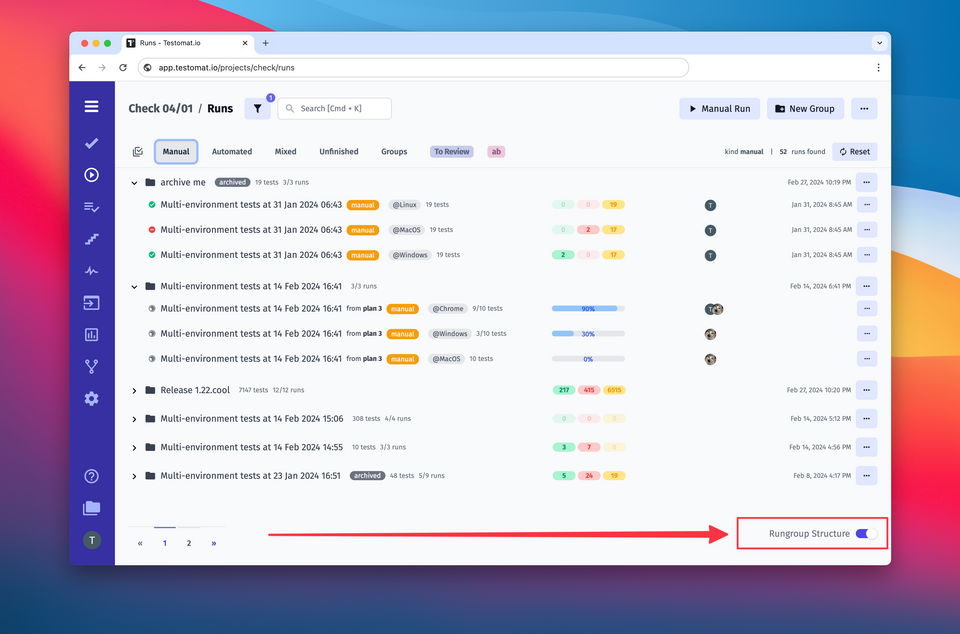Click the multi-select checklist icon beside Manual tab
960x634 pixels.
[x=138, y=152]
